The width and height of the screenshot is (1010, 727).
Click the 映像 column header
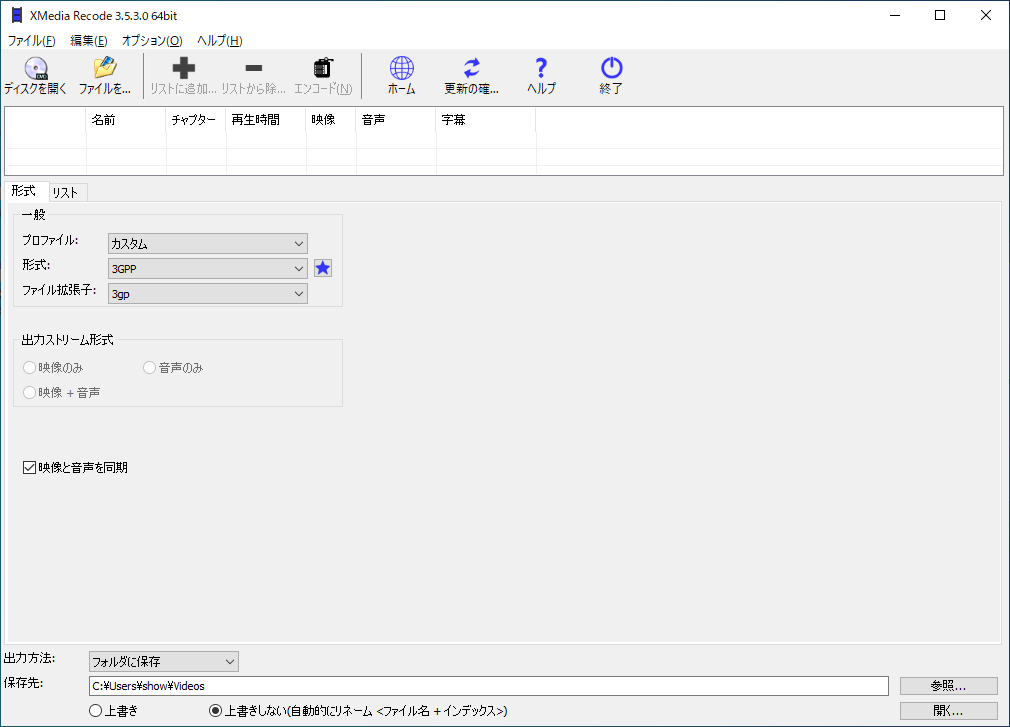[x=330, y=120]
